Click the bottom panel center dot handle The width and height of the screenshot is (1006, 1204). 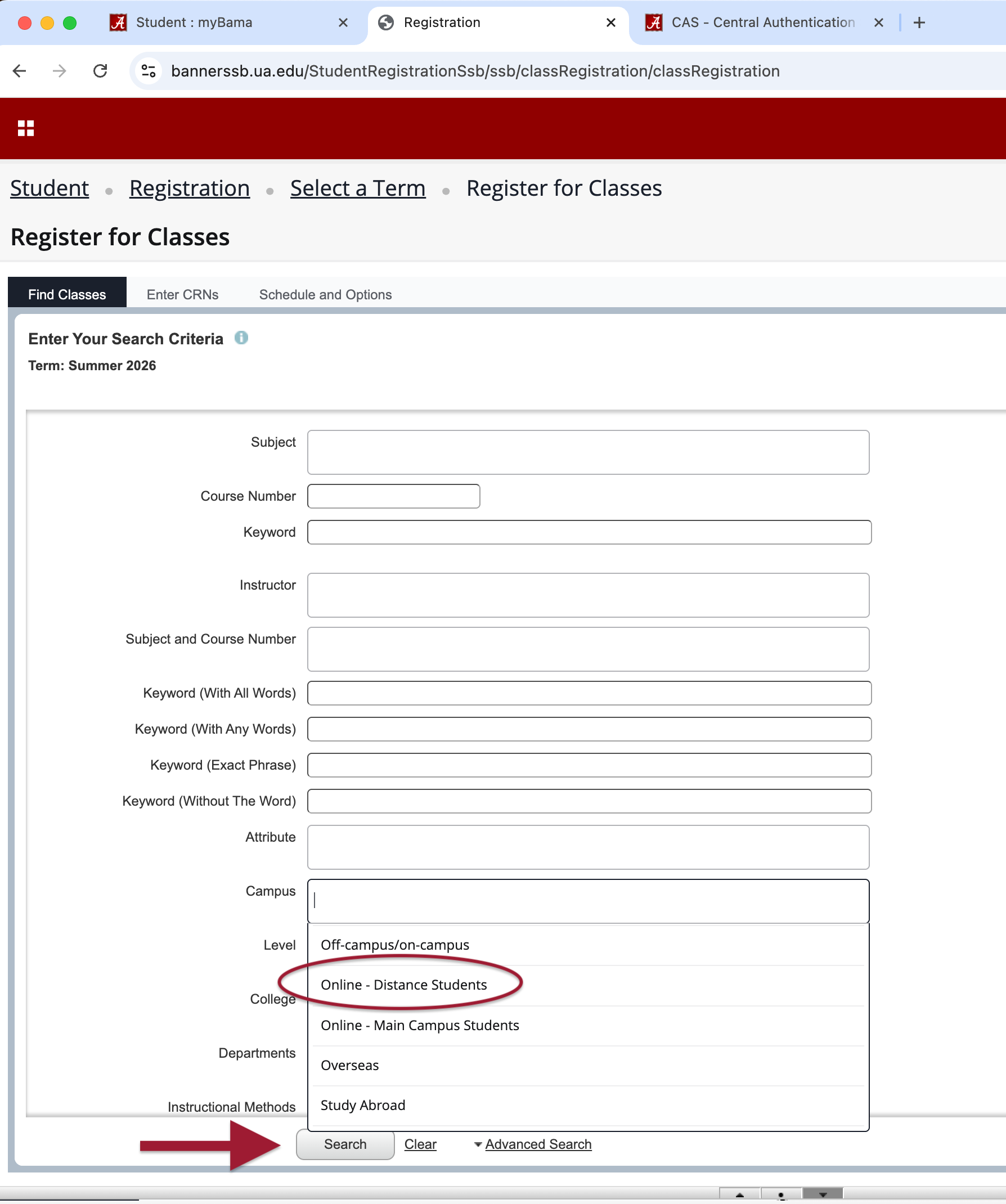(x=782, y=1195)
